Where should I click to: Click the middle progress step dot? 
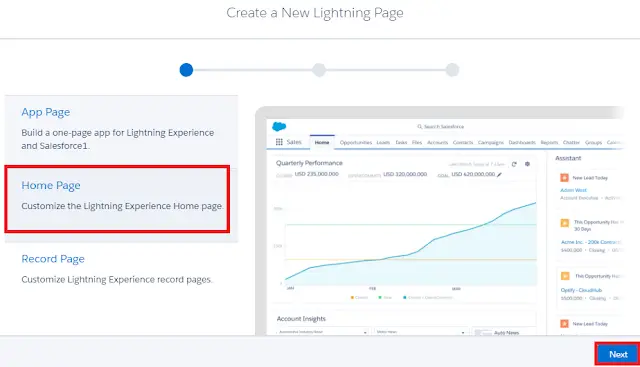[319, 70]
